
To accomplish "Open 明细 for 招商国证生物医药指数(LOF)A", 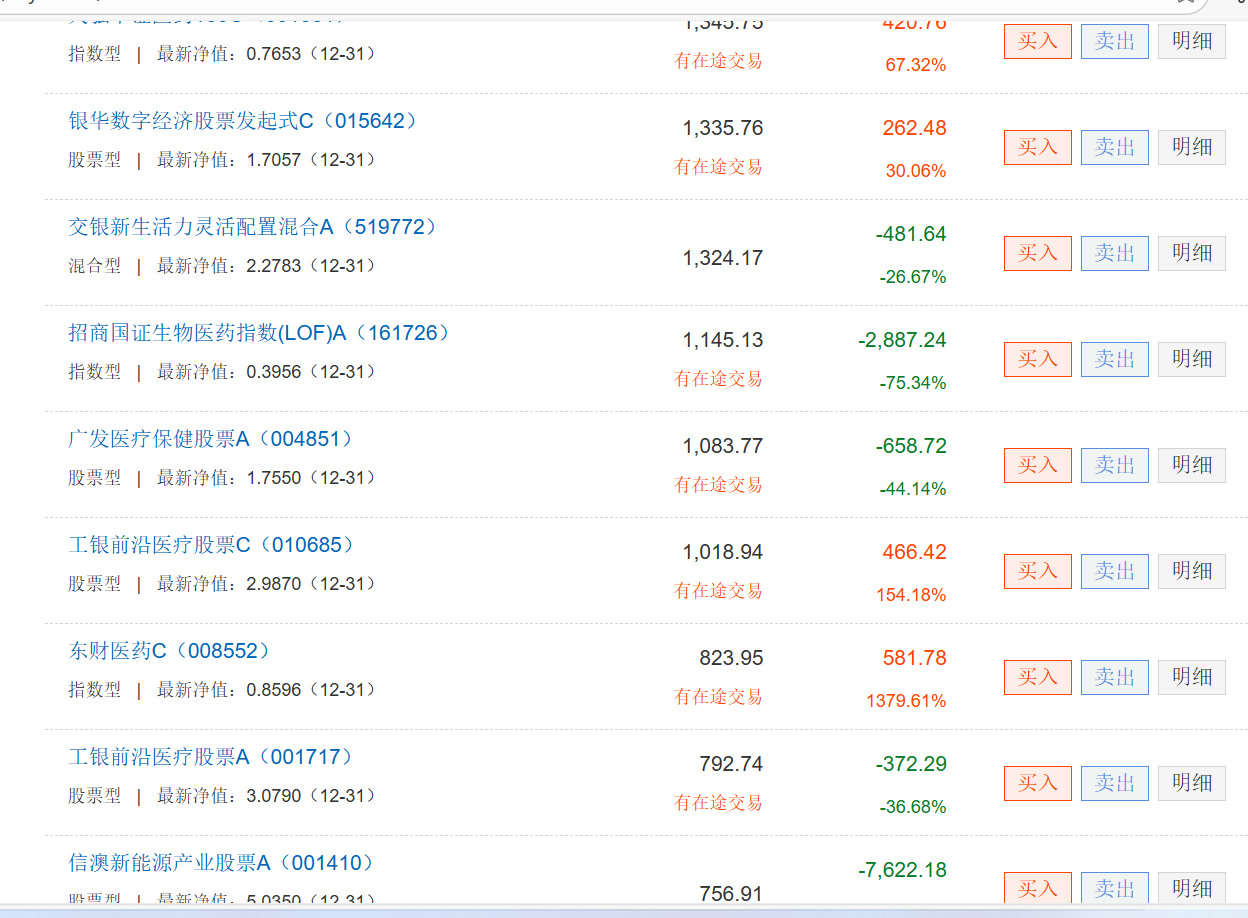I will point(1192,359).
